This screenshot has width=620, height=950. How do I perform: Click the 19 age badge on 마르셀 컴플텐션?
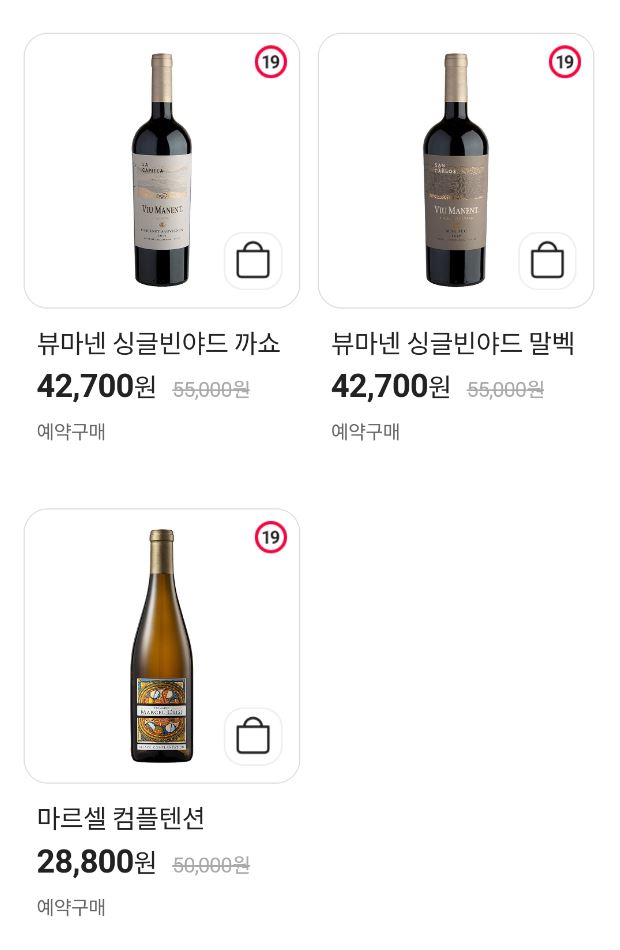coord(268,538)
